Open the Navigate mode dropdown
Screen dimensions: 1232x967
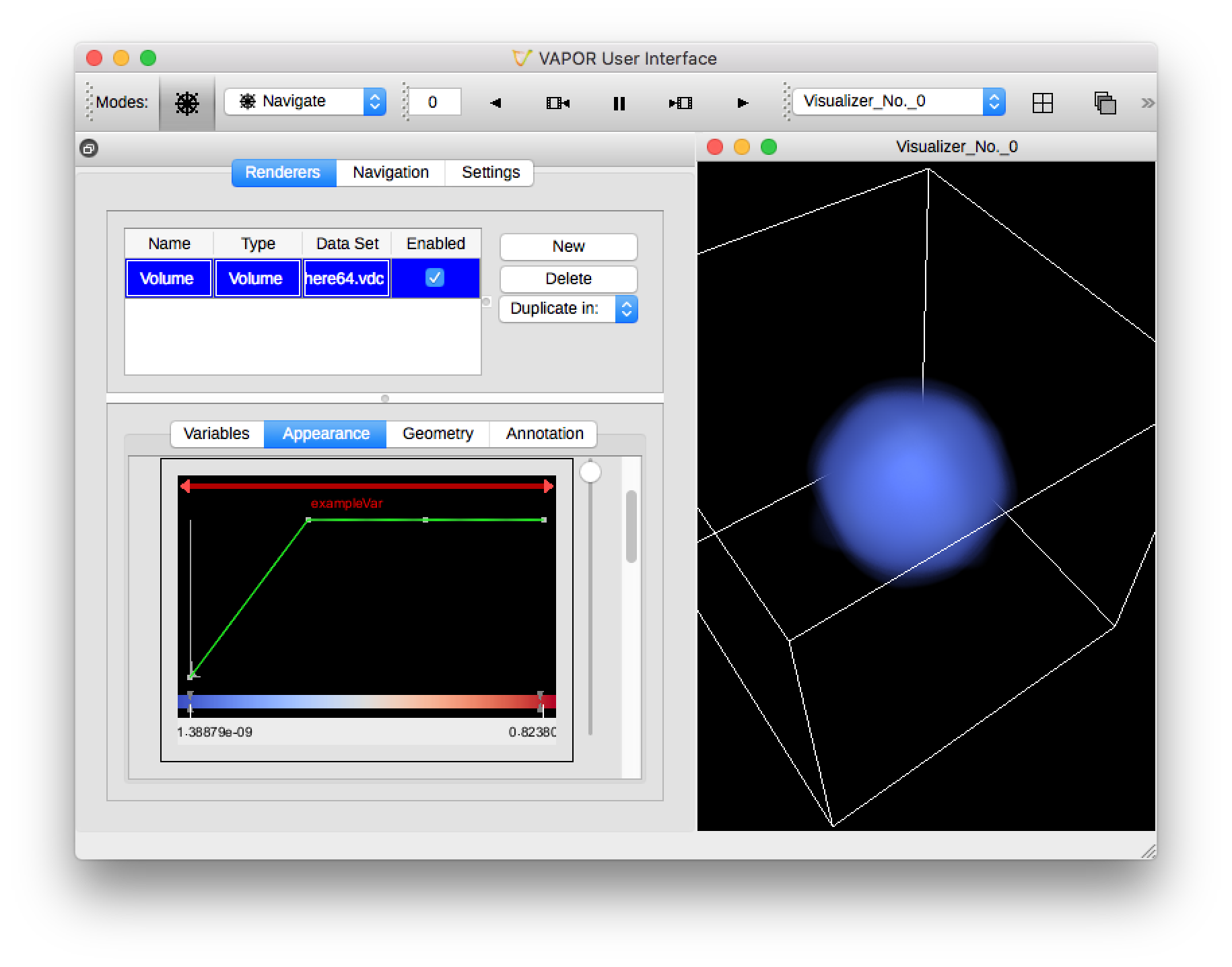pyautogui.click(x=305, y=102)
